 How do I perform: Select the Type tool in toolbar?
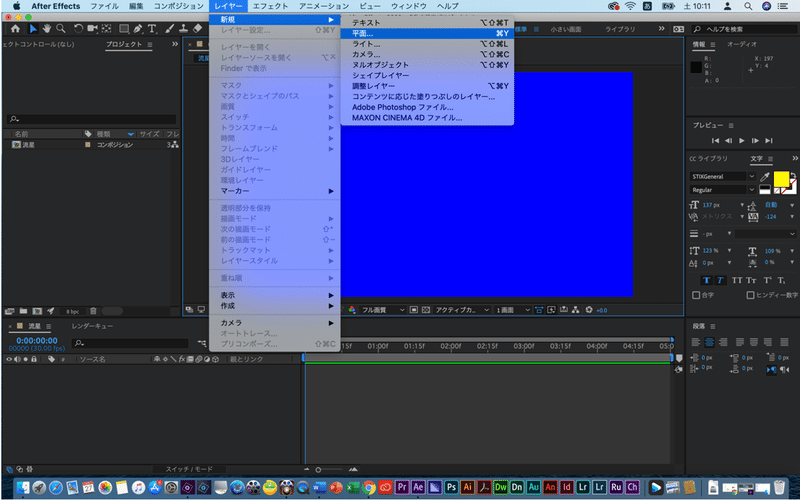tap(152, 29)
